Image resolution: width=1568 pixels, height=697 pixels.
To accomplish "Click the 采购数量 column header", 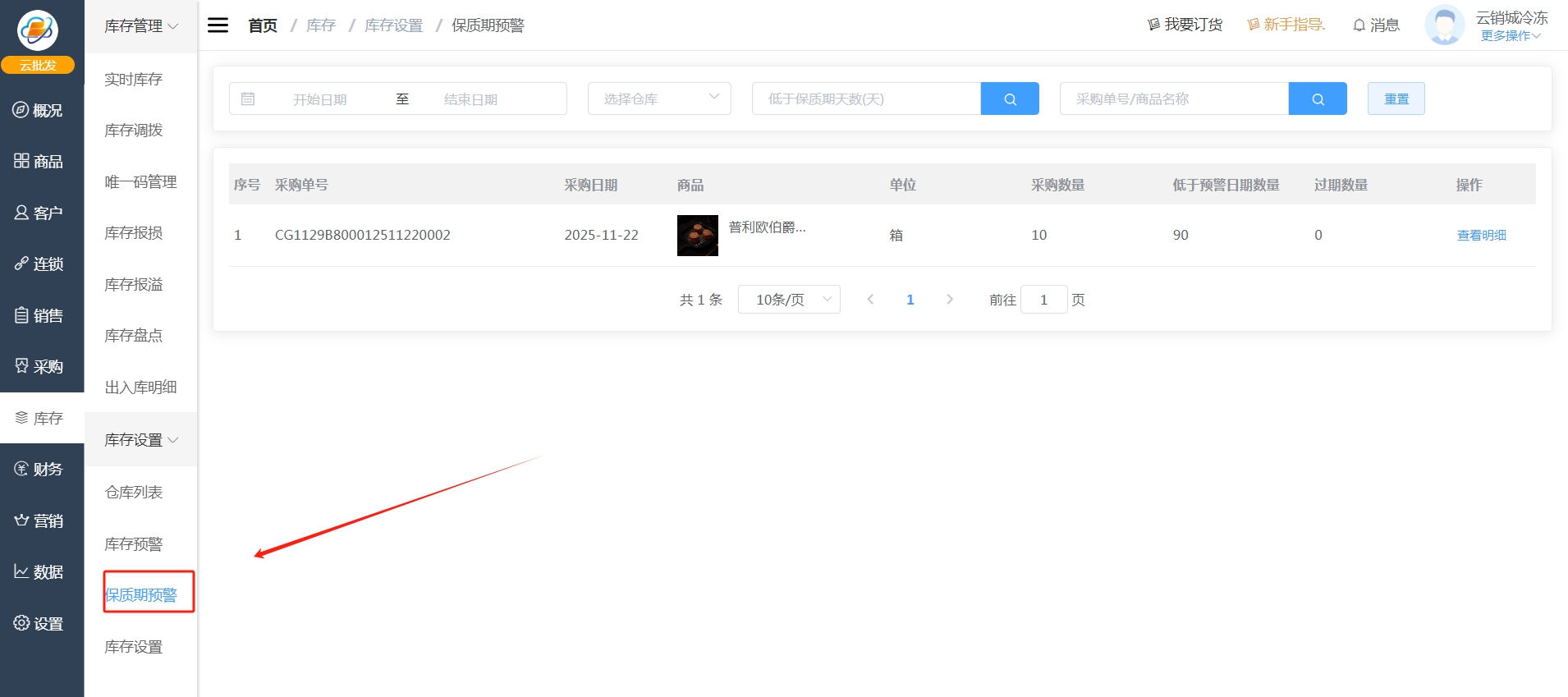I will click(1058, 185).
